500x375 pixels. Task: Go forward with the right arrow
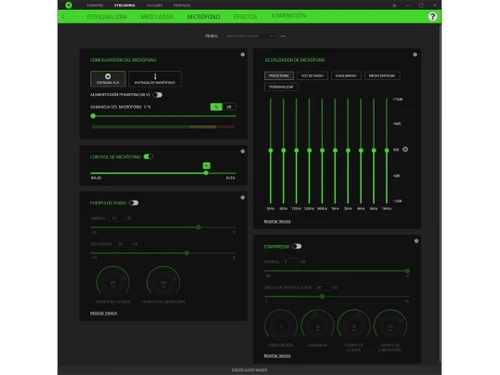[x=74, y=16]
